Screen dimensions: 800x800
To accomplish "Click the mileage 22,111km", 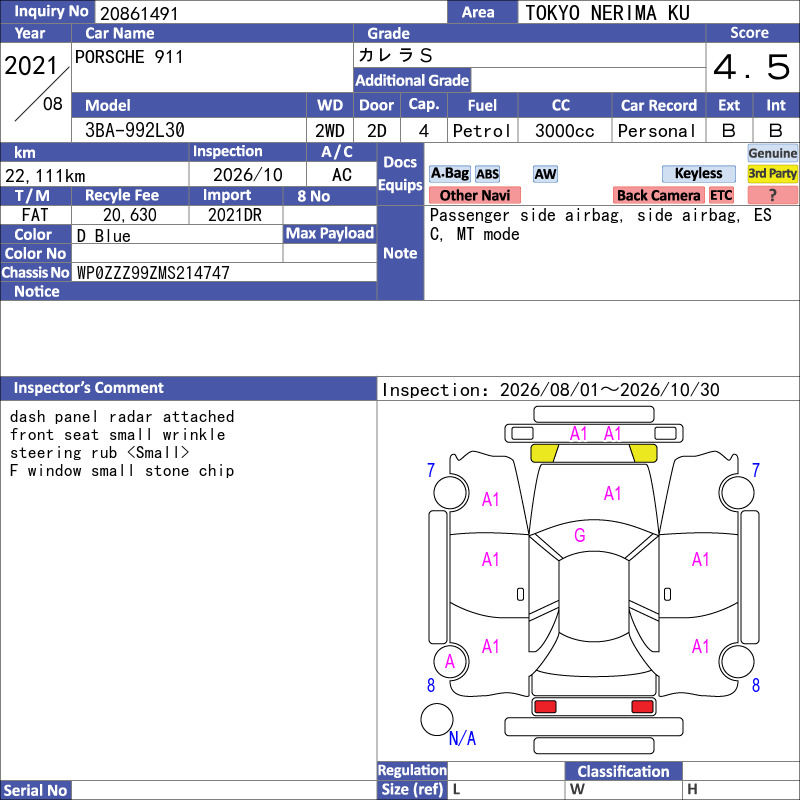I will 45,176.
